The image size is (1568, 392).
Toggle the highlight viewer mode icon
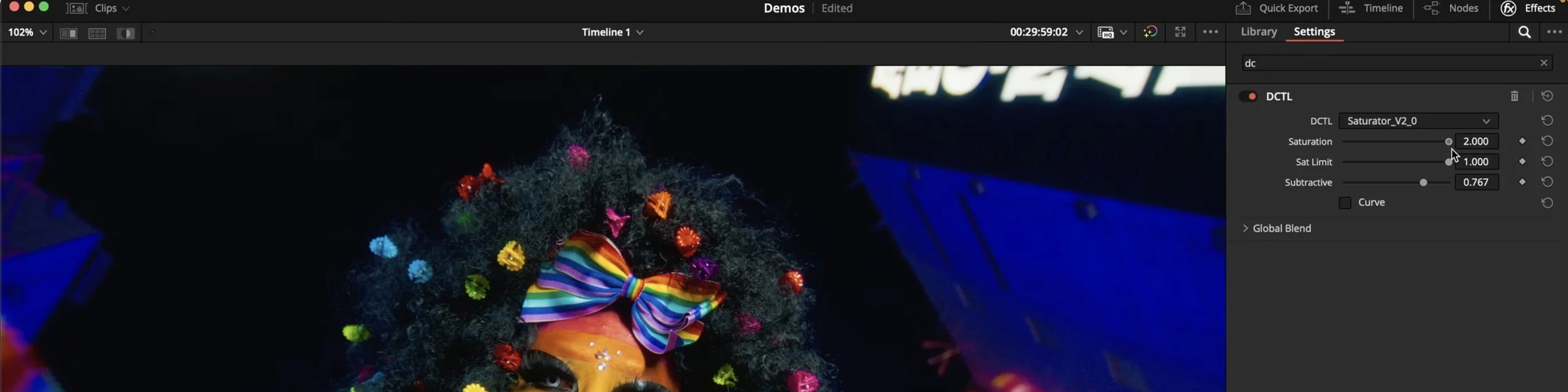point(125,33)
